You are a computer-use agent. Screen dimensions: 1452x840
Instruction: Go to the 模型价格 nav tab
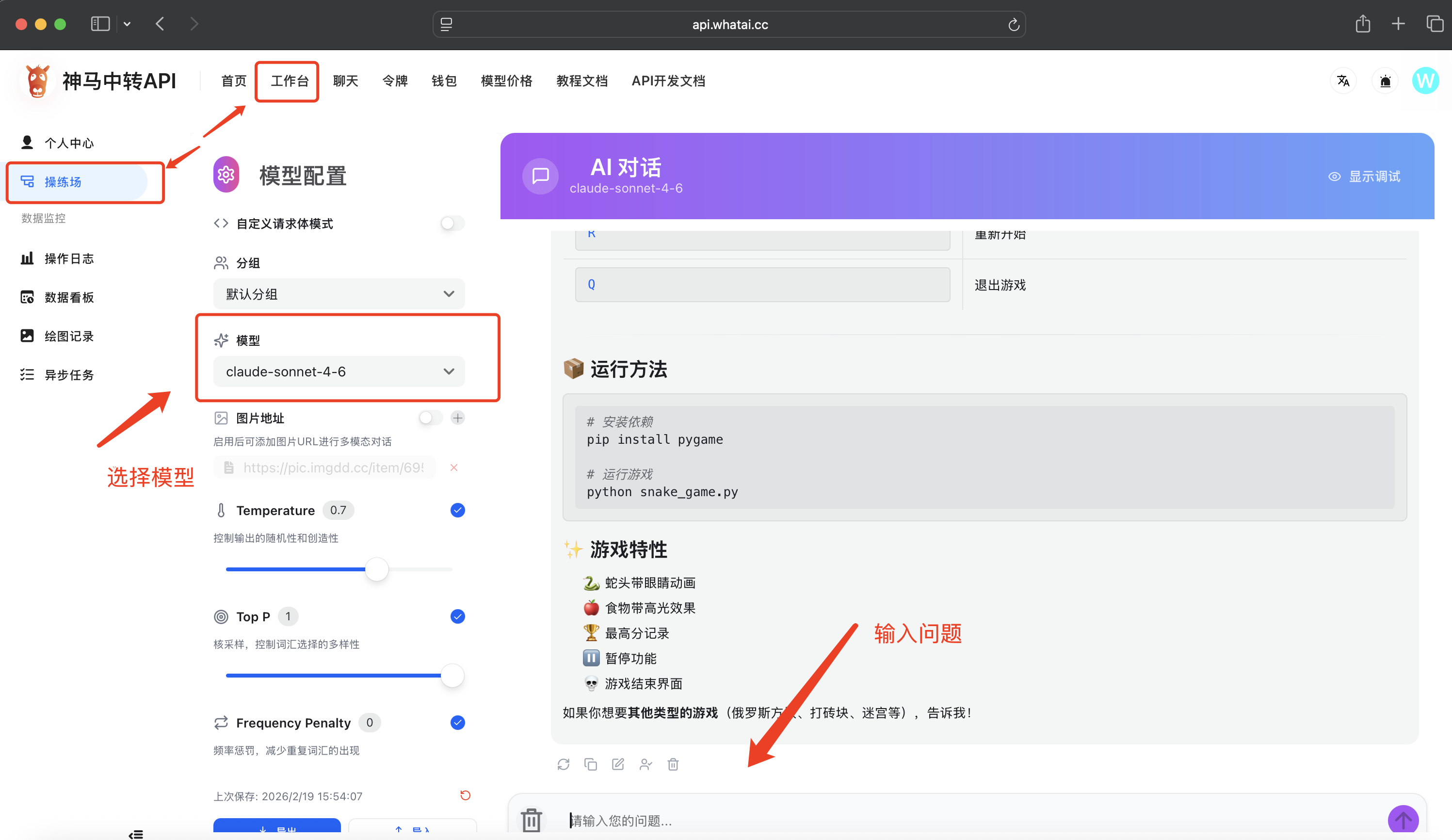pos(506,81)
